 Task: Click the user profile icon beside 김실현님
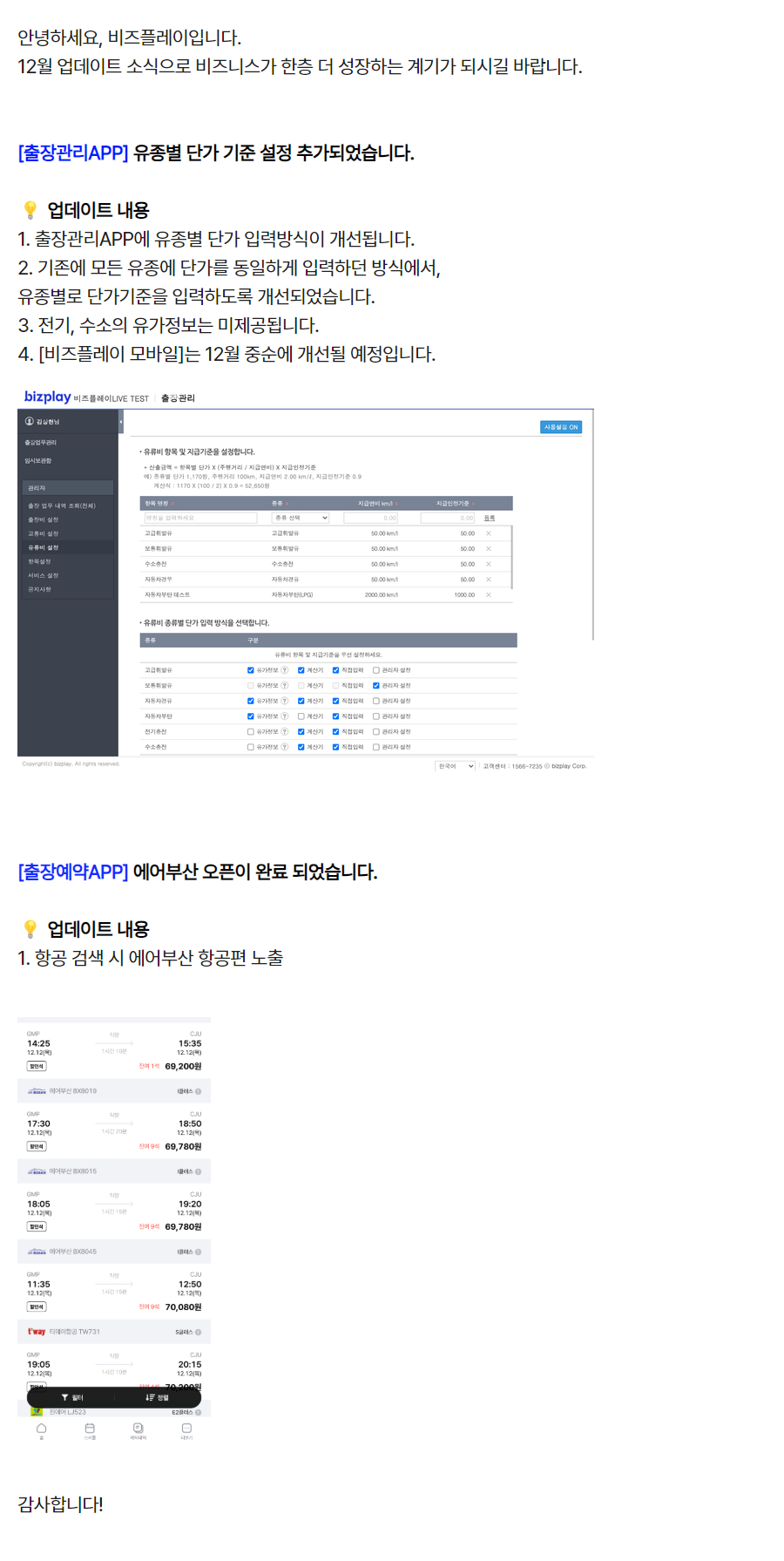pos(30,422)
